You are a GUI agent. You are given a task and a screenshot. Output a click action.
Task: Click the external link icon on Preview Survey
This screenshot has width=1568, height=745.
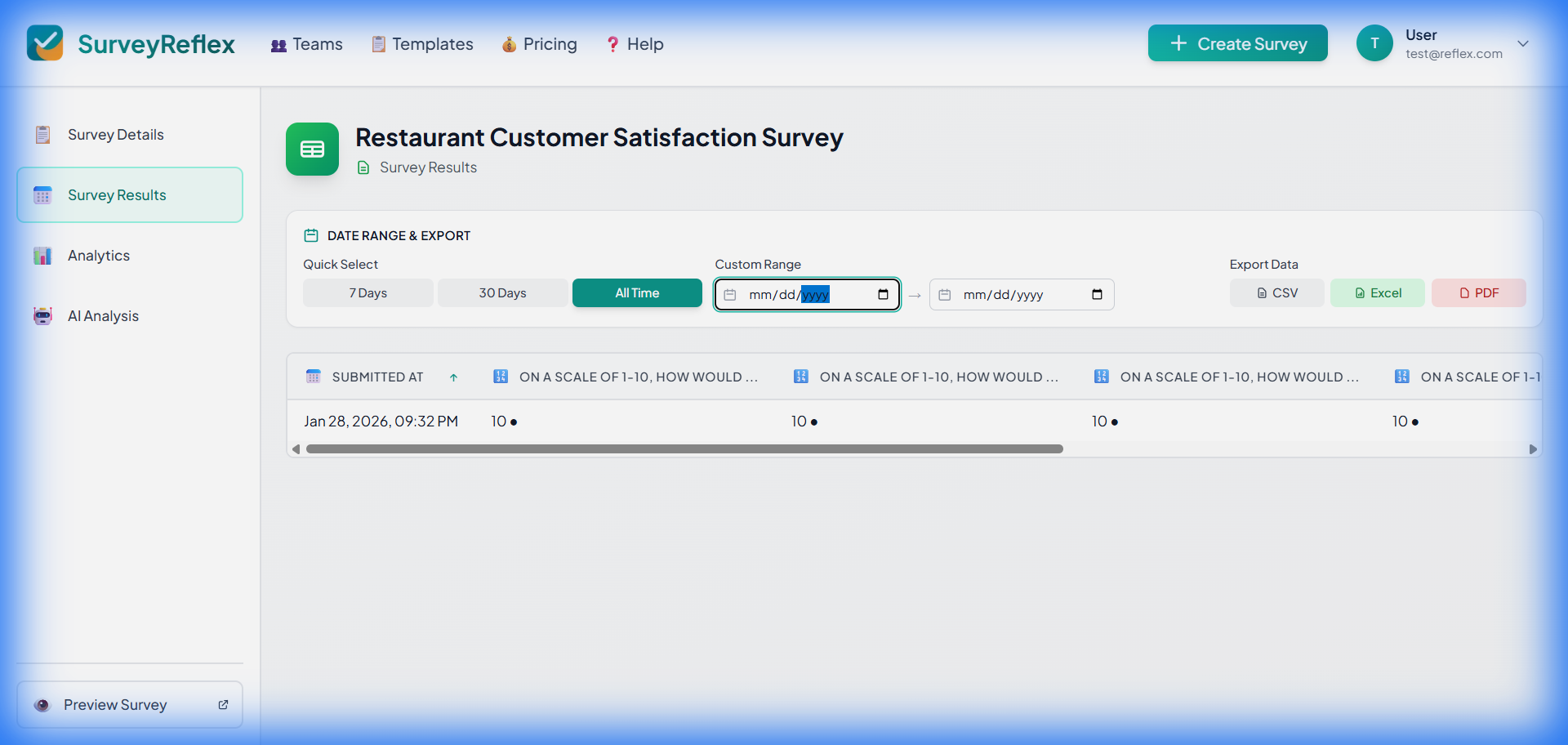[x=223, y=704]
